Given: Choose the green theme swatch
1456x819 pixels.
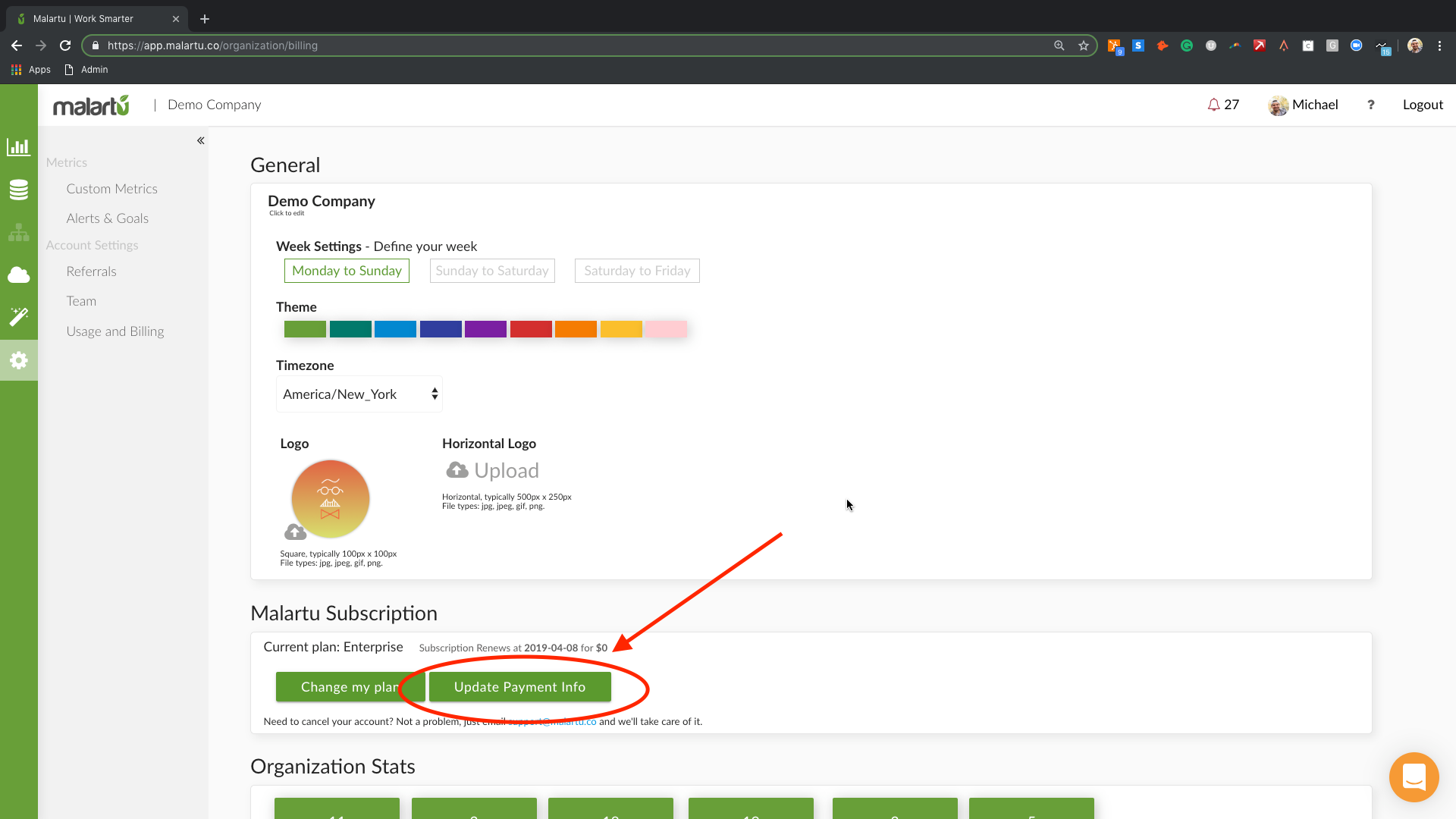Looking at the screenshot, I should (305, 329).
